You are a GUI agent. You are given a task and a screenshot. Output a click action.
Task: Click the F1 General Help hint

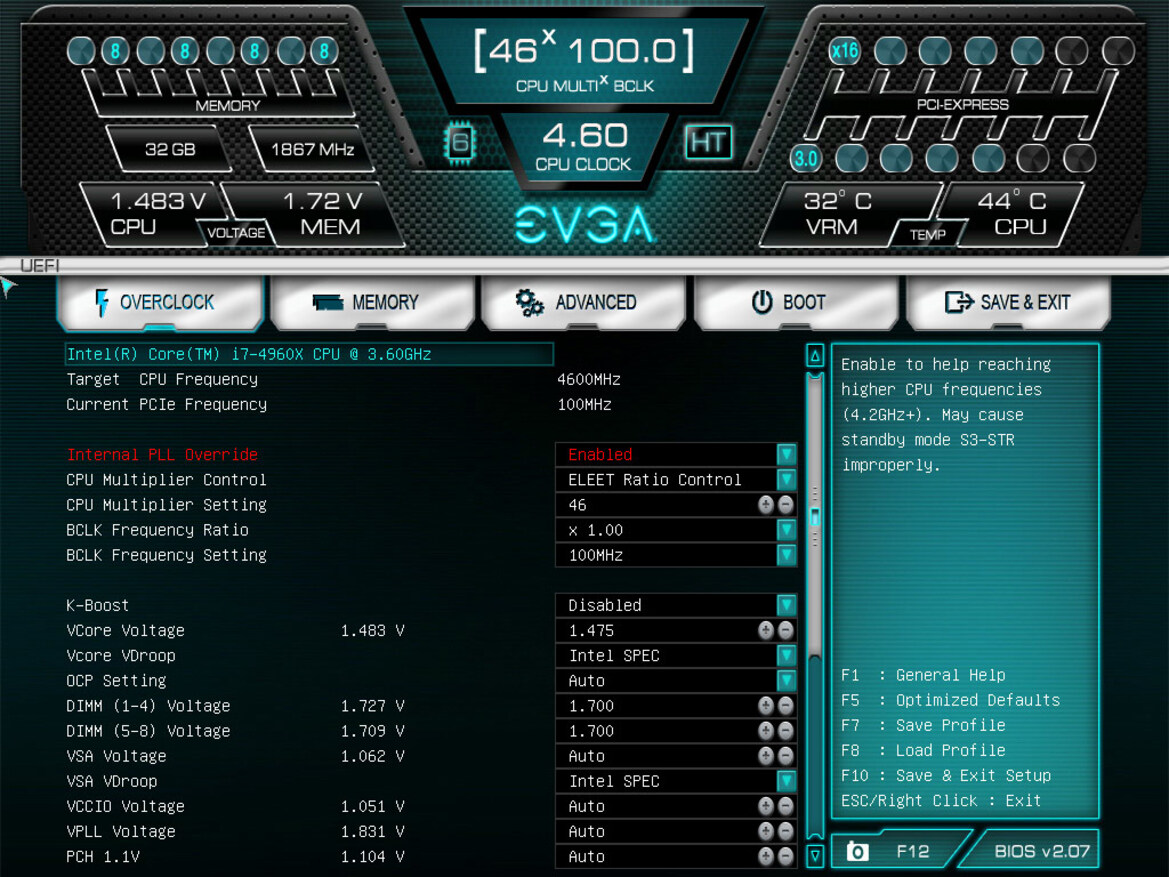click(923, 675)
